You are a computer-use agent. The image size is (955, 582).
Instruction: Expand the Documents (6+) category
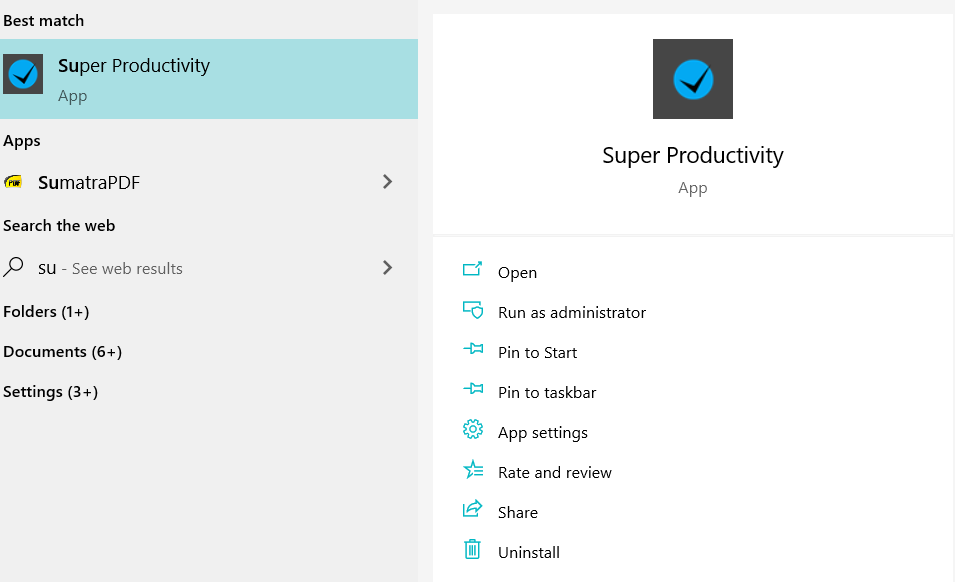pos(62,351)
